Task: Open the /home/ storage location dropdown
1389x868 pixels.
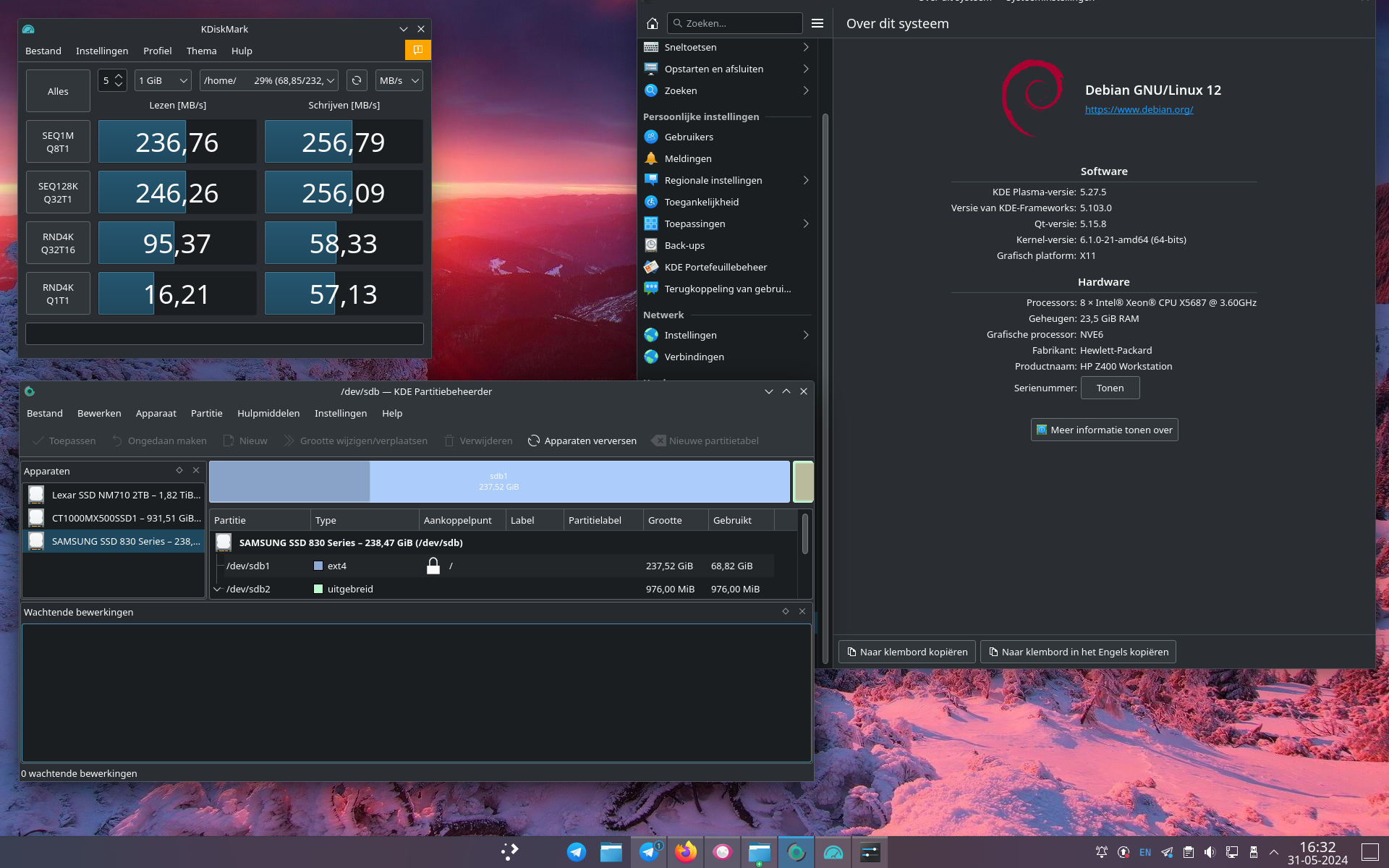Action: [x=269, y=80]
